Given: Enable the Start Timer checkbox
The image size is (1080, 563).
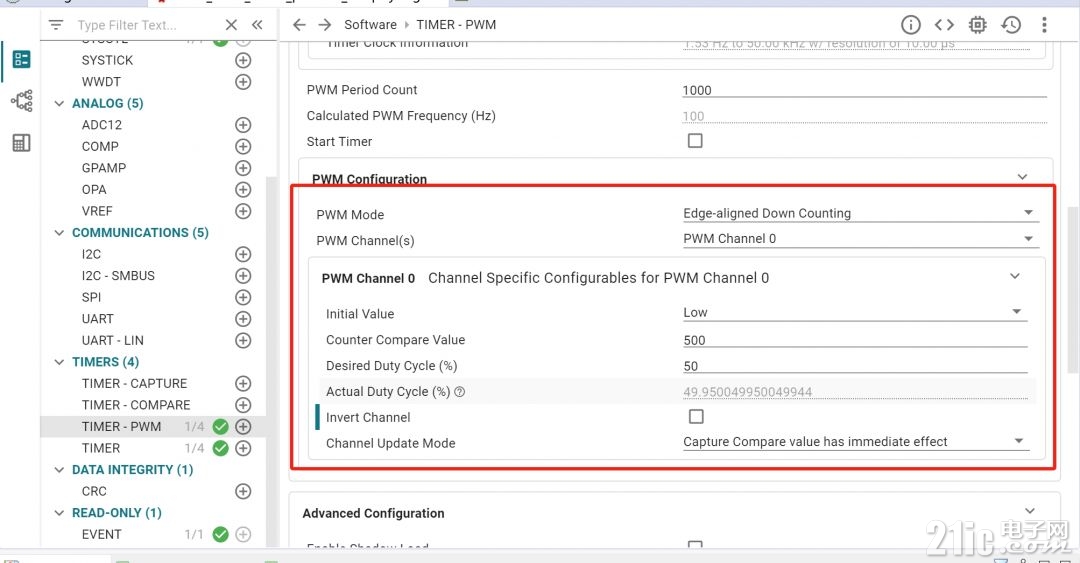Looking at the screenshot, I should (695, 141).
